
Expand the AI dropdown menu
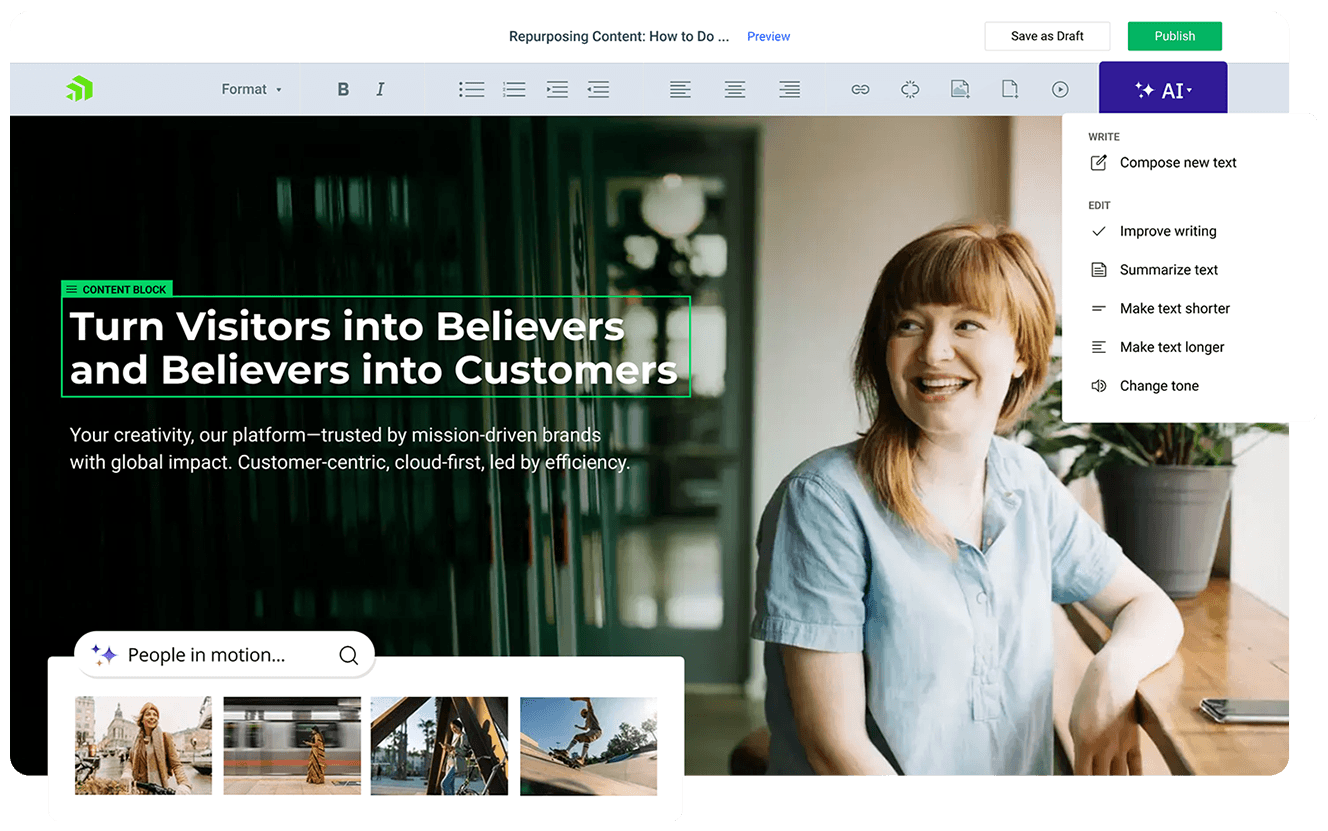click(x=1163, y=90)
